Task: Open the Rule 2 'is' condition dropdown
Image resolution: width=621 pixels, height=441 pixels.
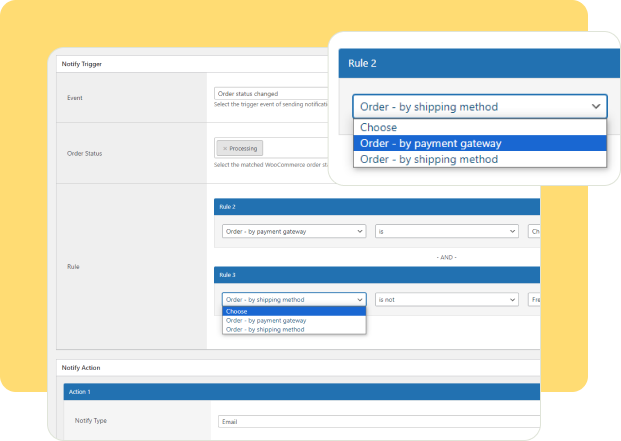Action: coord(446,231)
